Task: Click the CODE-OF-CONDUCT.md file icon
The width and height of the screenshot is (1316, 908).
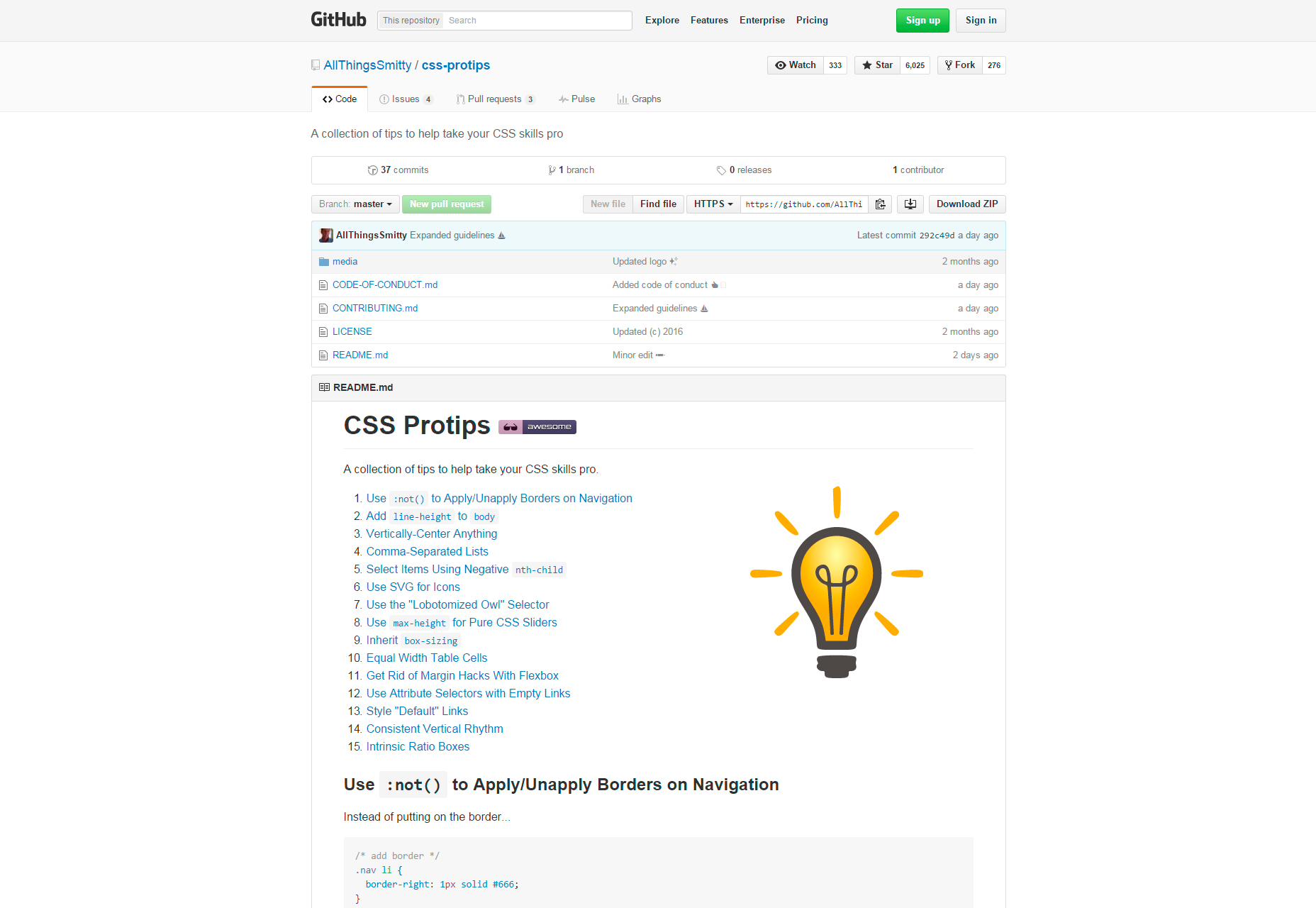Action: [323, 285]
